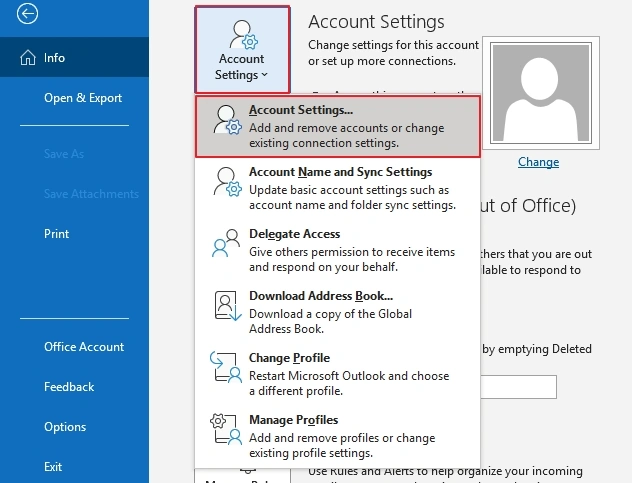
Task: Select Account Settings... menu entry
Action: tap(338, 126)
